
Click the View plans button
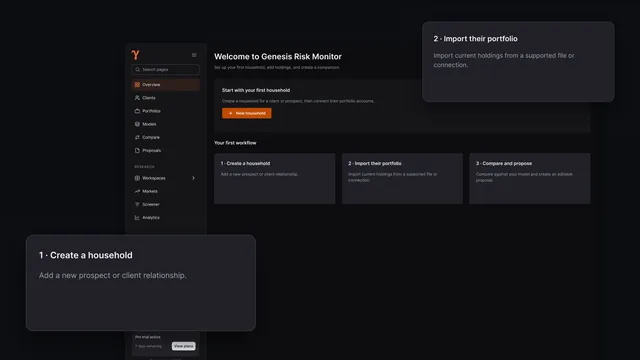coord(184,346)
